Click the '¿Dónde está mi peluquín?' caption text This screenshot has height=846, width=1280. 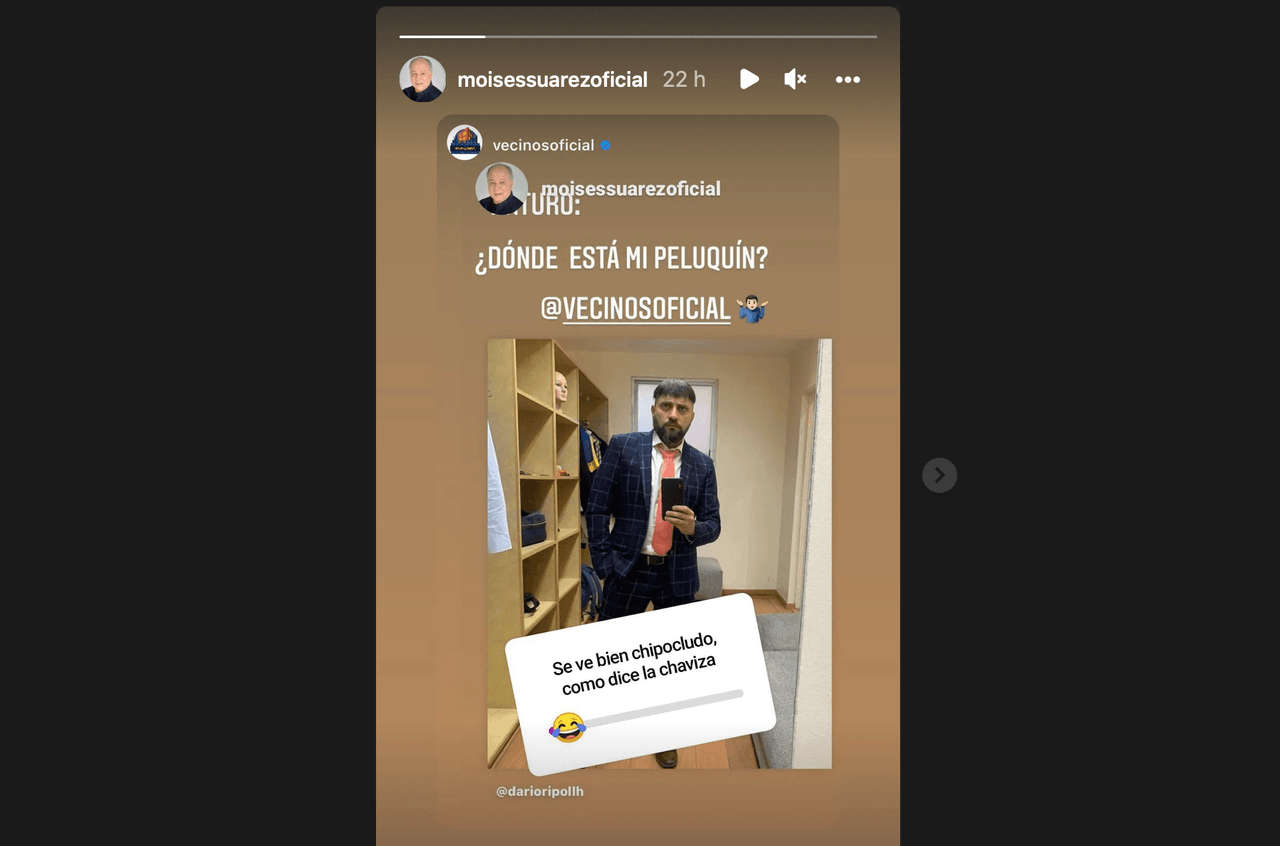621,258
